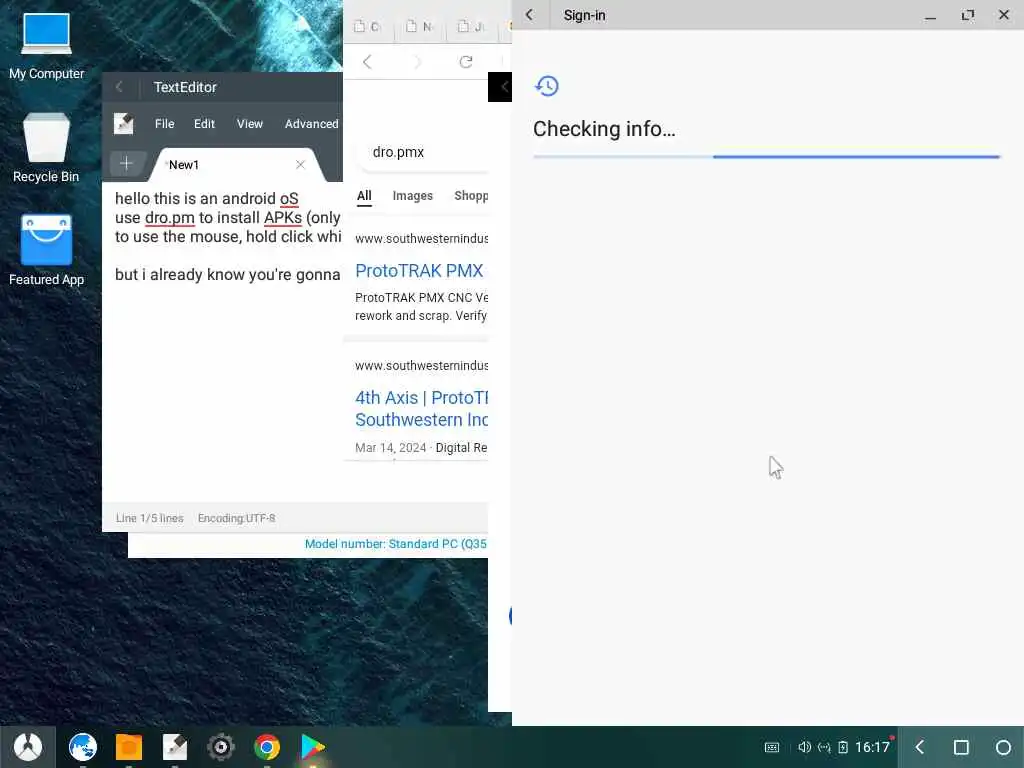The width and height of the screenshot is (1024, 768).
Task: Click the keyboard tray icon
Action: point(772,747)
